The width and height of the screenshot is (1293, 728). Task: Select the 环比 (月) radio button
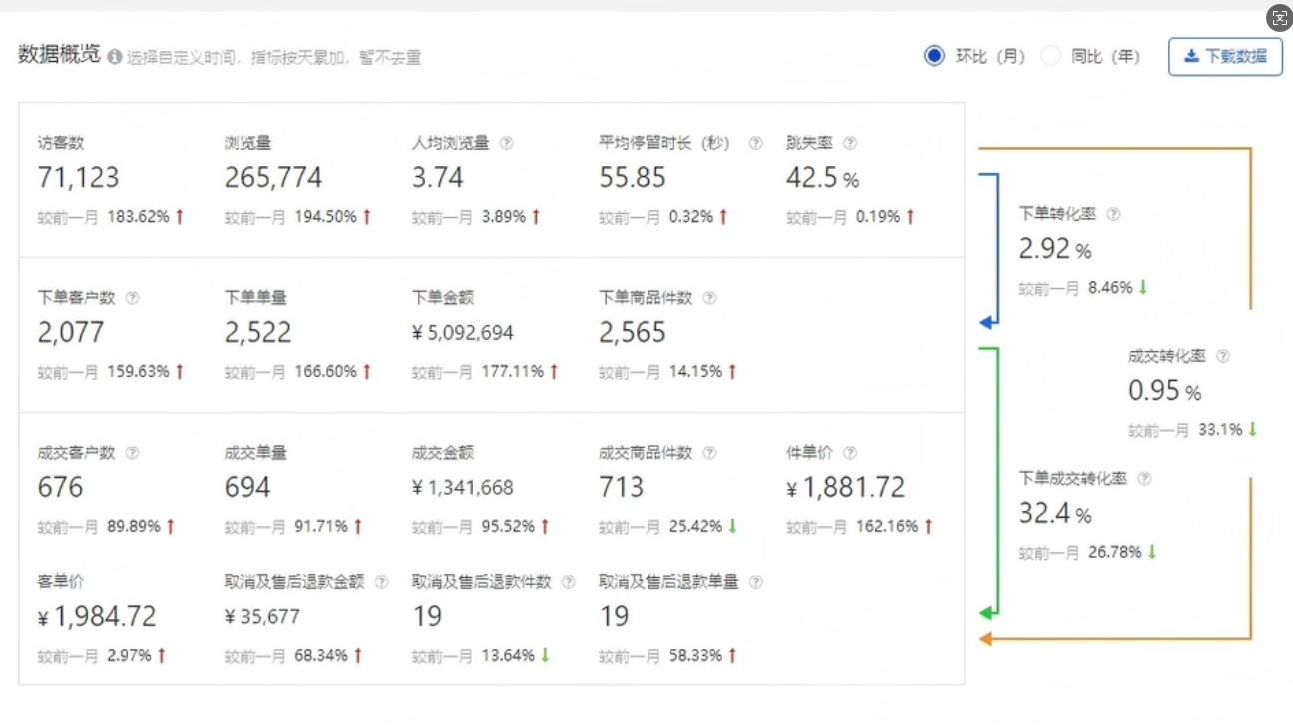pos(934,56)
